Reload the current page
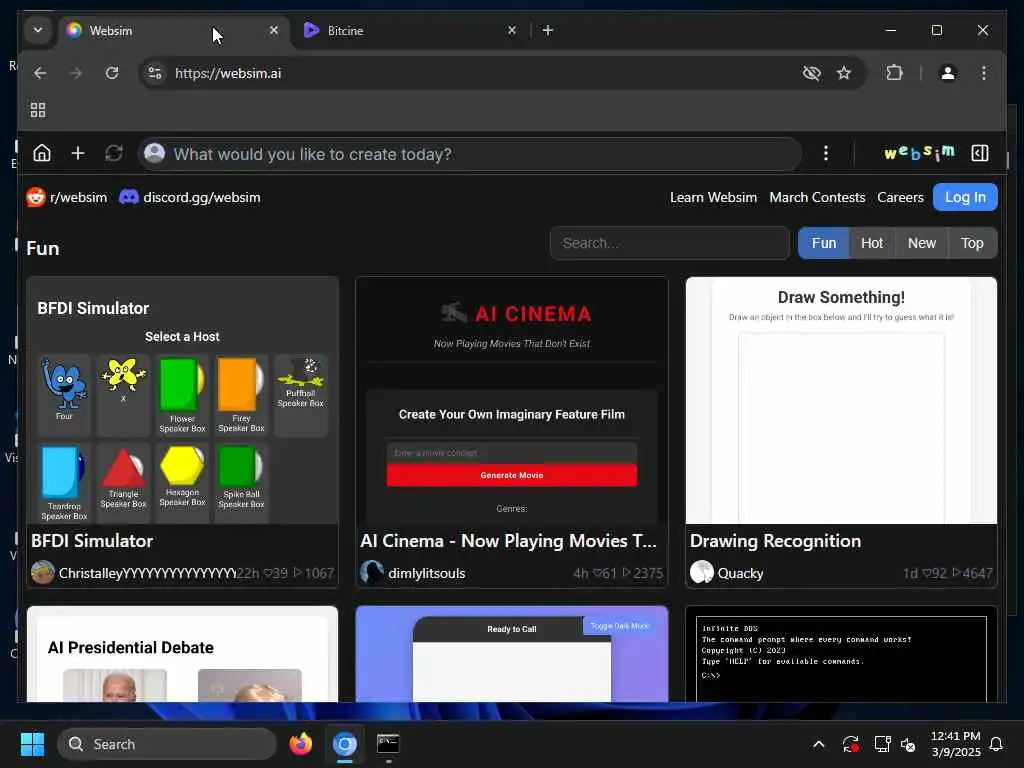The width and height of the screenshot is (1024, 768). 112,73
